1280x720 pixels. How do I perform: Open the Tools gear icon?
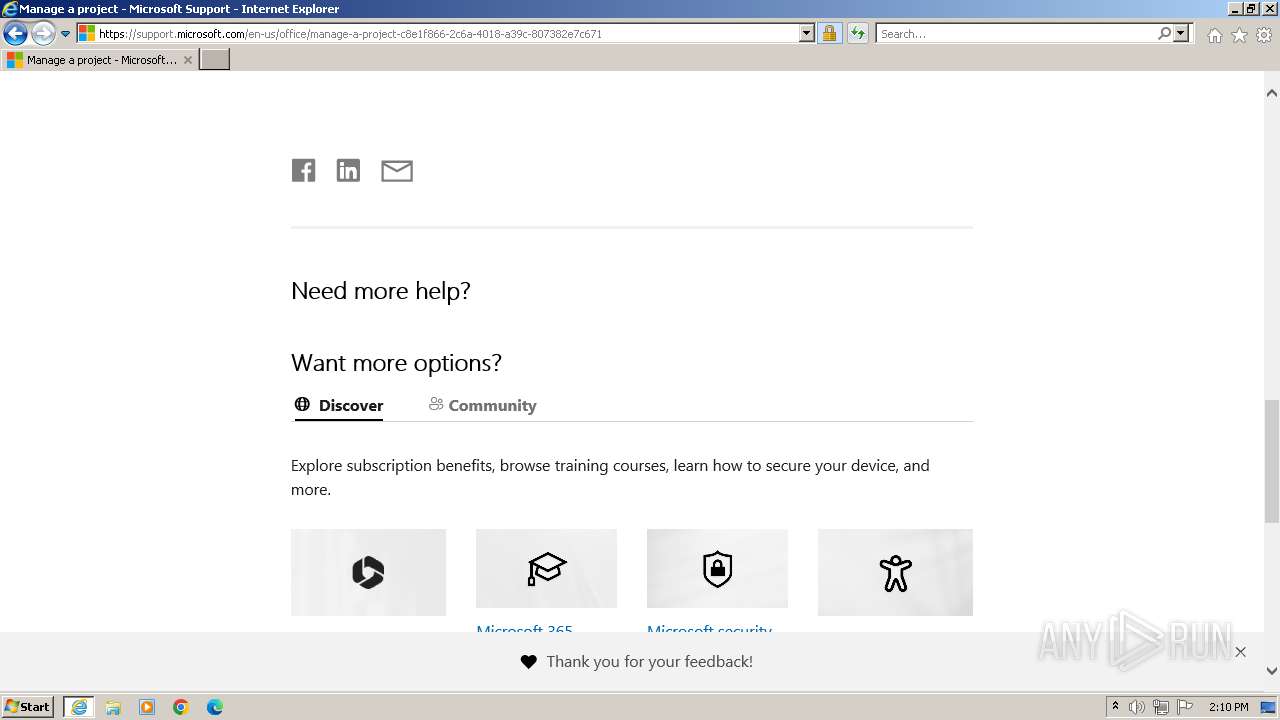click(1264, 35)
